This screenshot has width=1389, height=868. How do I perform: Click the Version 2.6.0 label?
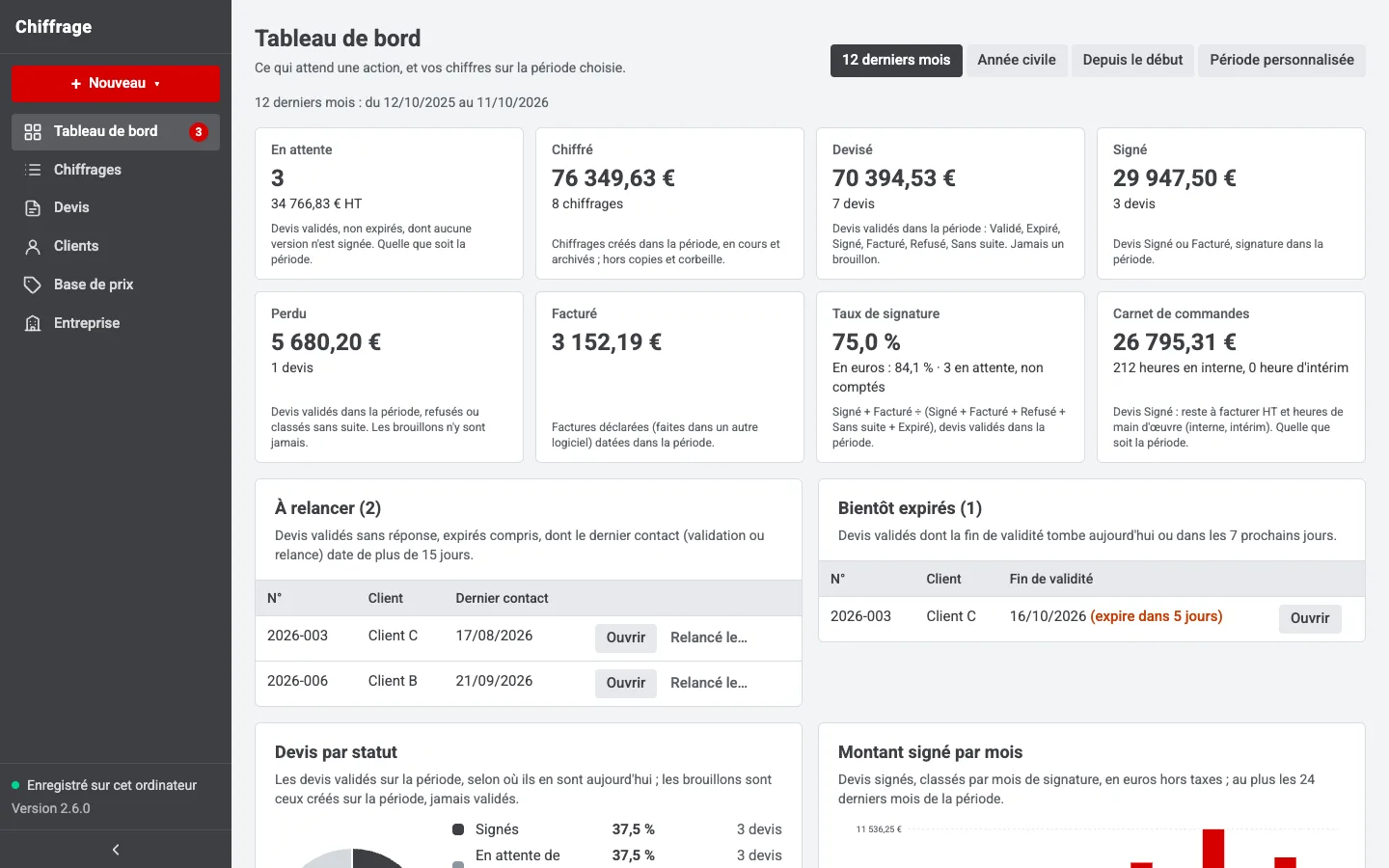pos(51,808)
